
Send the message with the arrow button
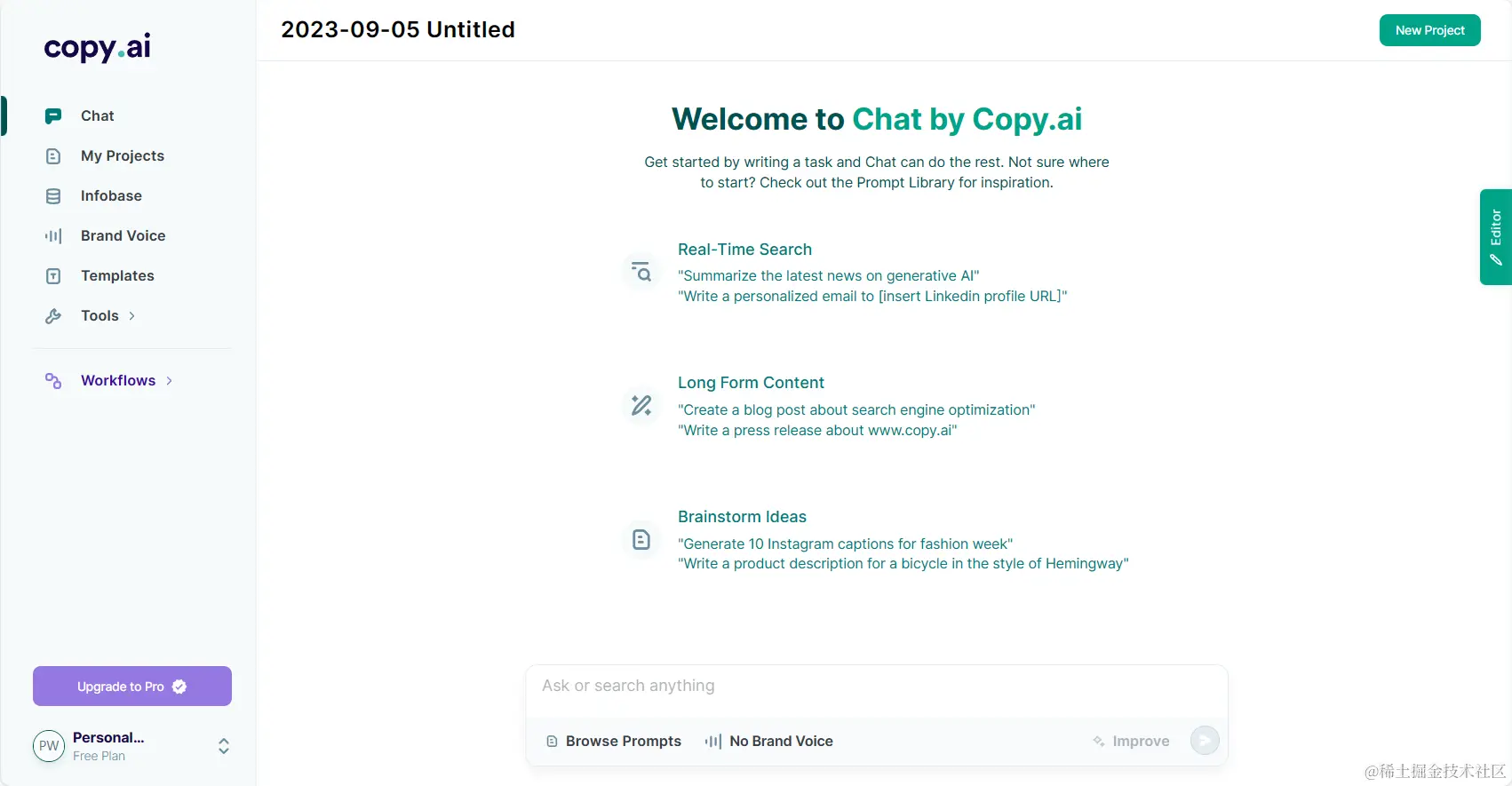(1205, 740)
